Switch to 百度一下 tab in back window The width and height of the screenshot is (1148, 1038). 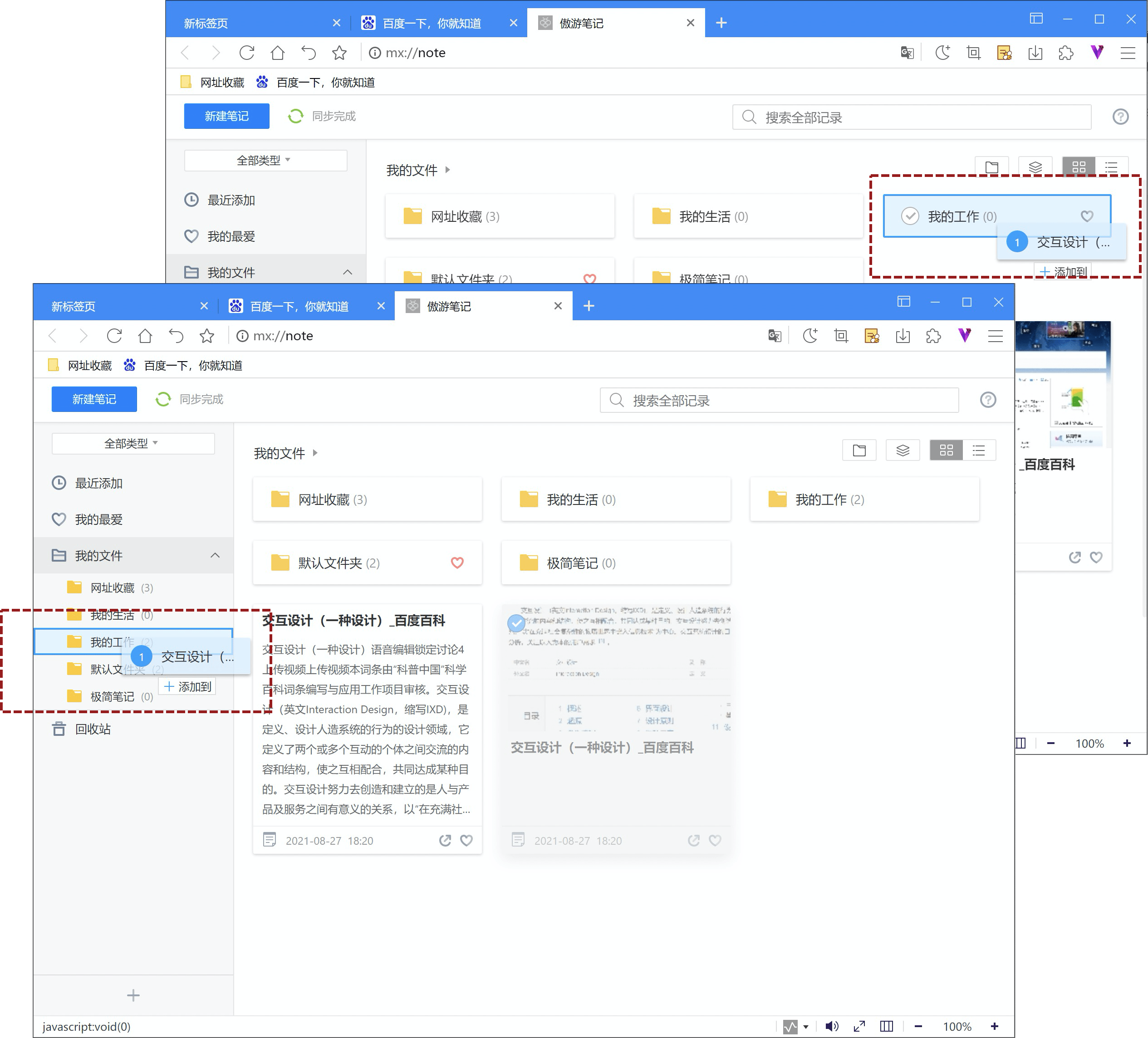(440, 23)
